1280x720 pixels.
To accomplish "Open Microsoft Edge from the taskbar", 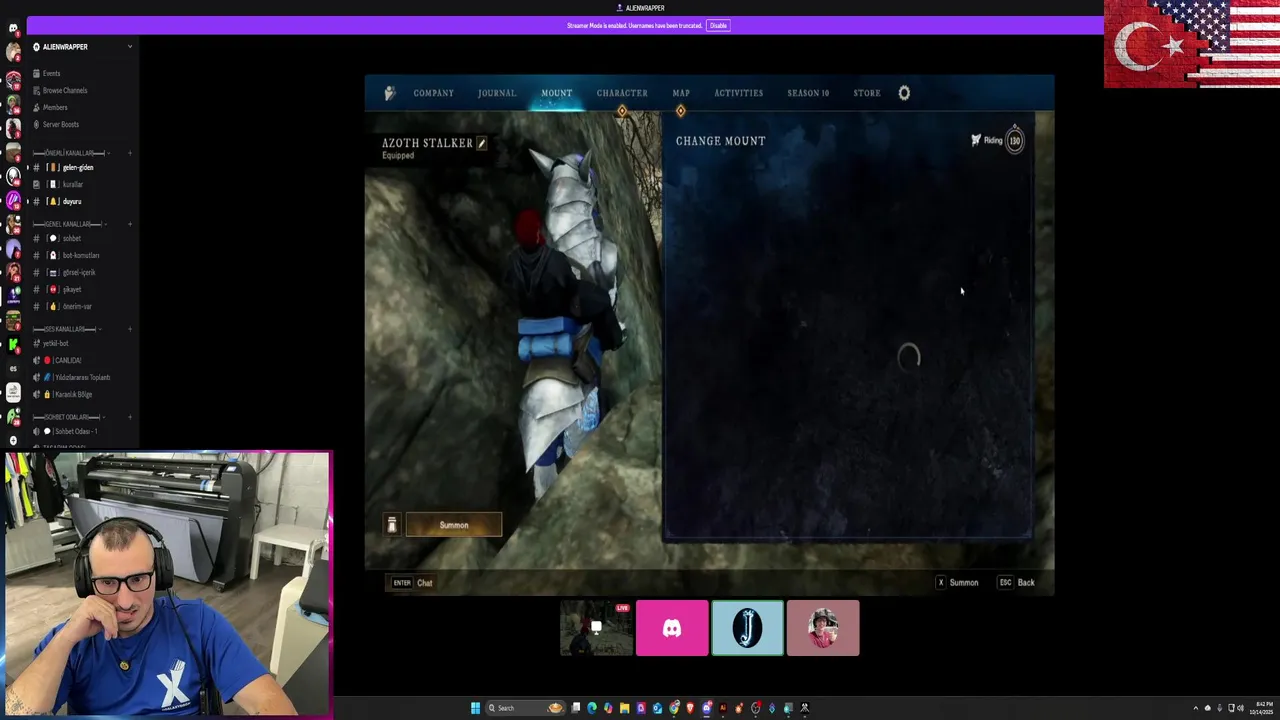I will coord(592,708).
